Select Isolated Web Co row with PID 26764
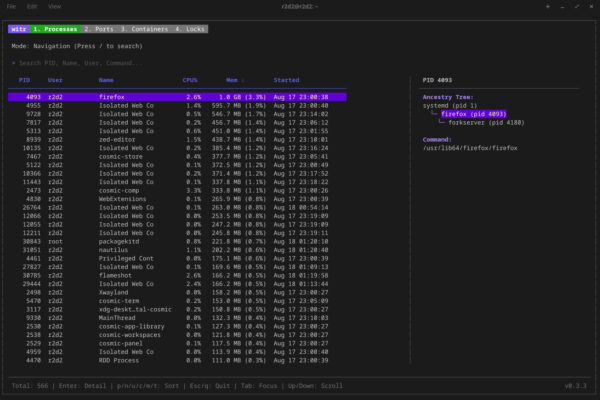The image size is (600, 400). (177, 207)
